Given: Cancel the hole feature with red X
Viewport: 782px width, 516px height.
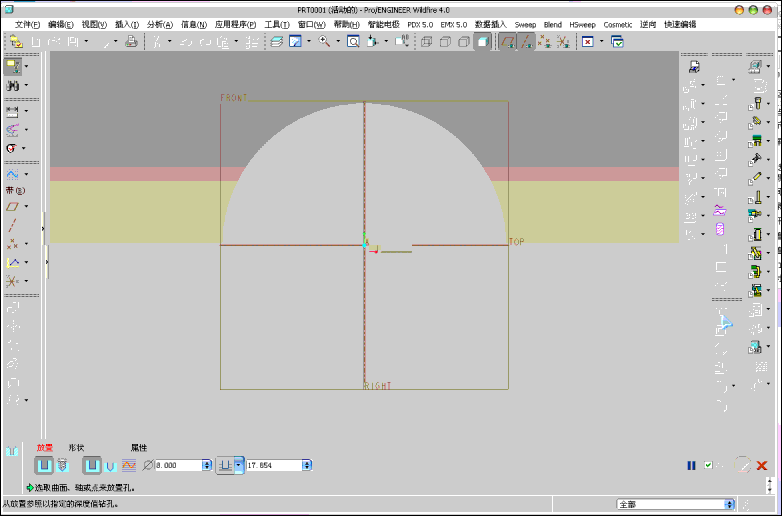Looking at the screenshot, I should pos(762,465).
